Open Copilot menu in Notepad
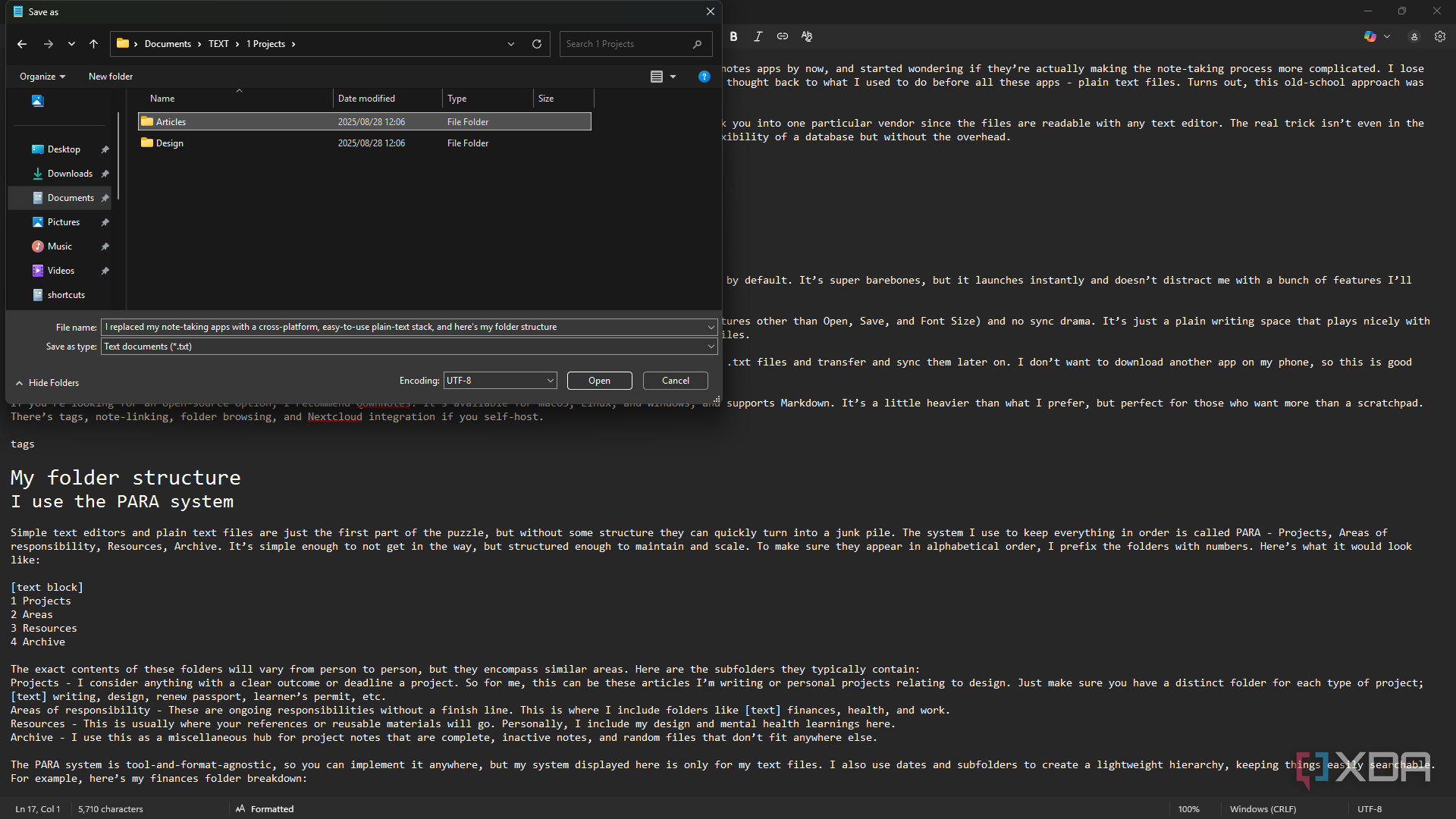Image resolution: width=1456 pixels, height=819 pixels. click(1377, 36)
